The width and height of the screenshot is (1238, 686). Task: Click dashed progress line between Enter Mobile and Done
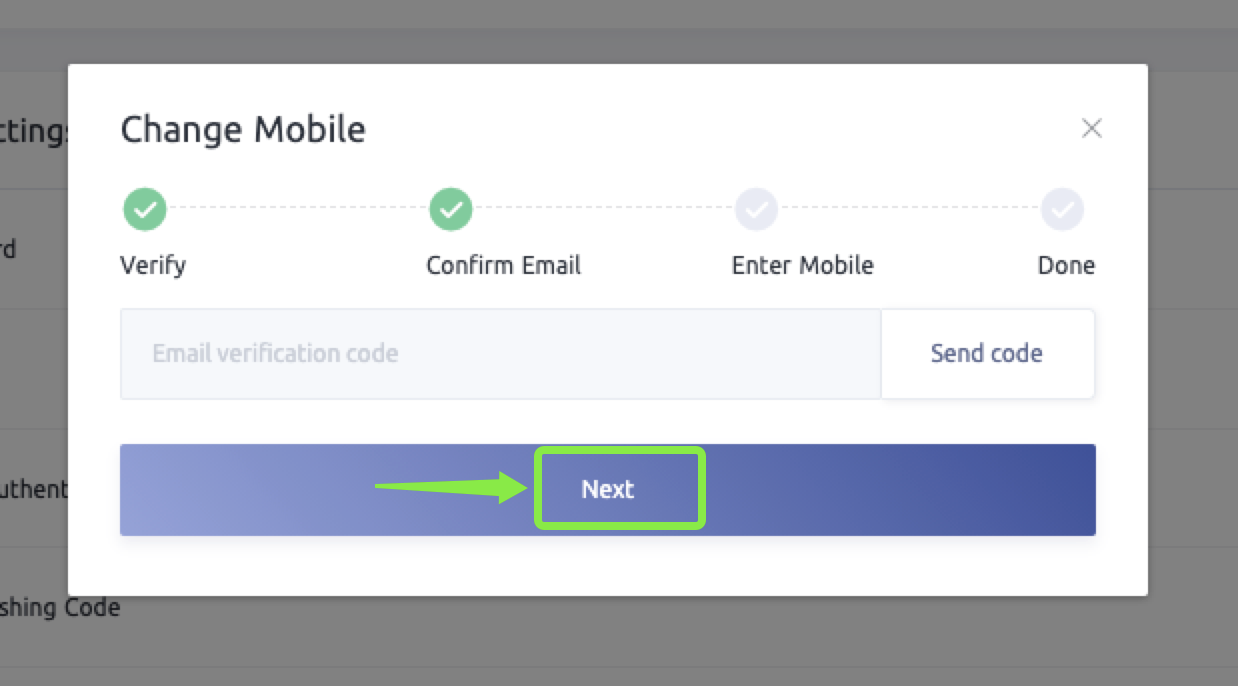(x=909, y=208)
